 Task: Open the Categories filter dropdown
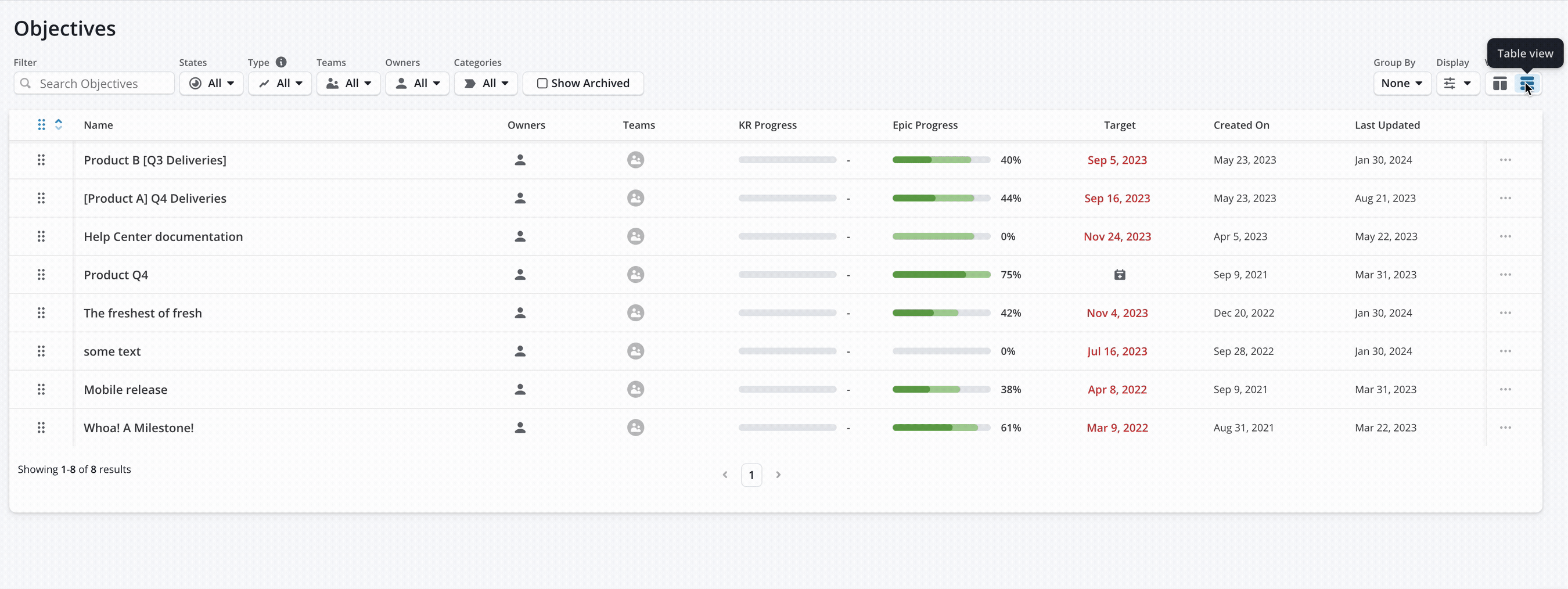[485, 84]
